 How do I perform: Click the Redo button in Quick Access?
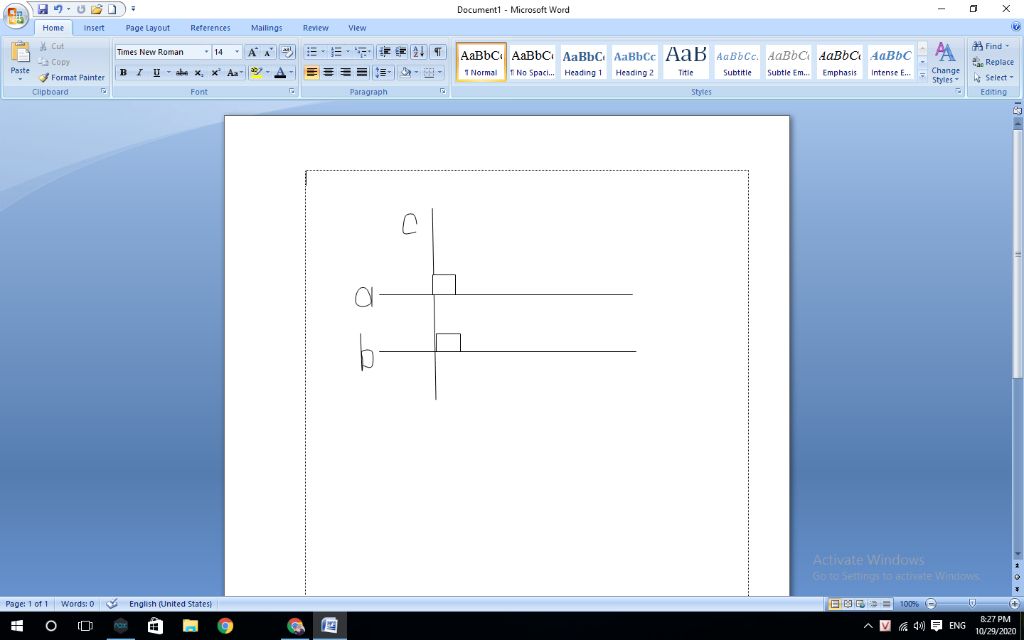pyautogui.click(x=81, y=9)
